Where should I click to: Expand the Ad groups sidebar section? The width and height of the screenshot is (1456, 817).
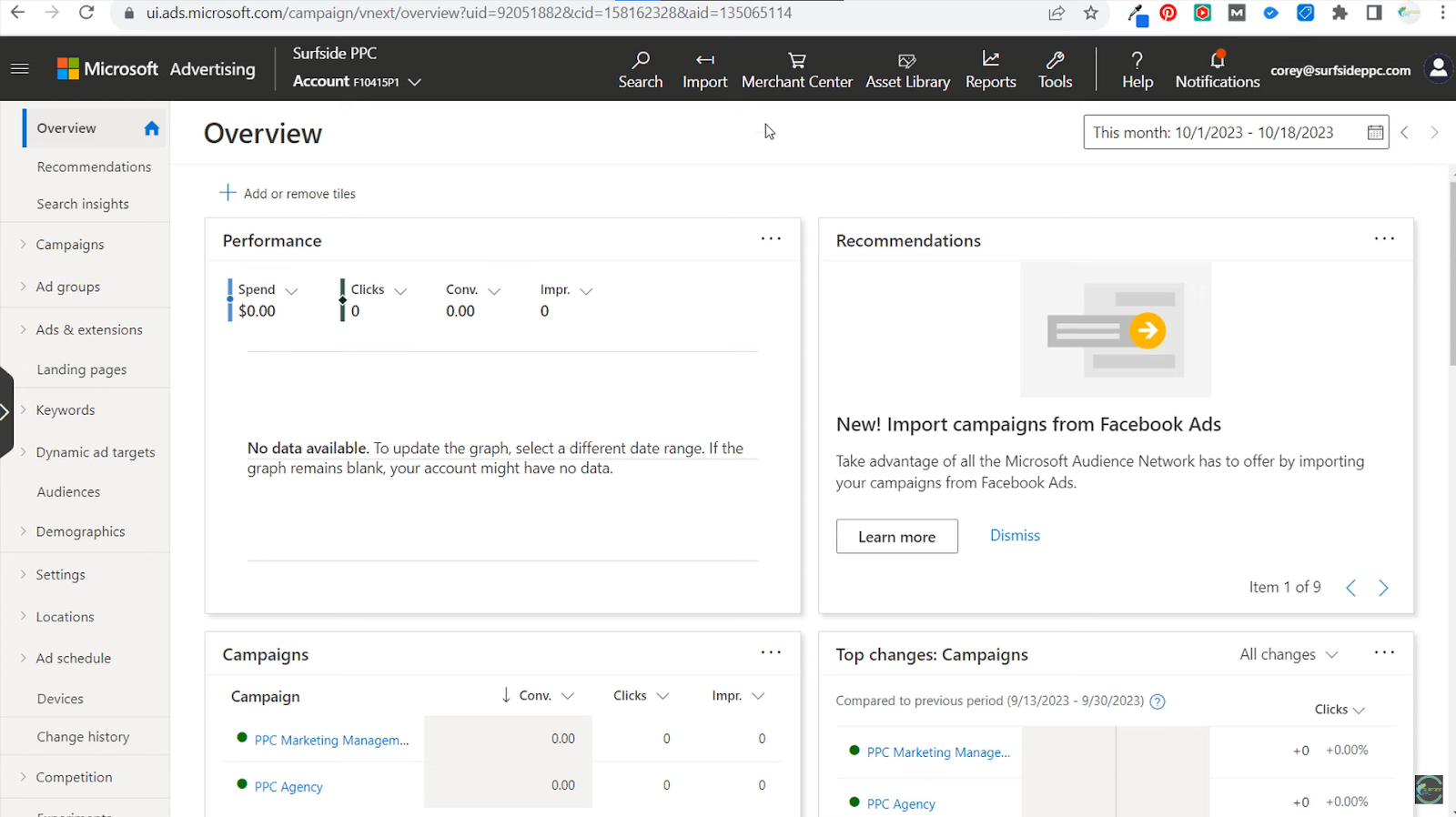pyautogui.click(x=24, y=286)
